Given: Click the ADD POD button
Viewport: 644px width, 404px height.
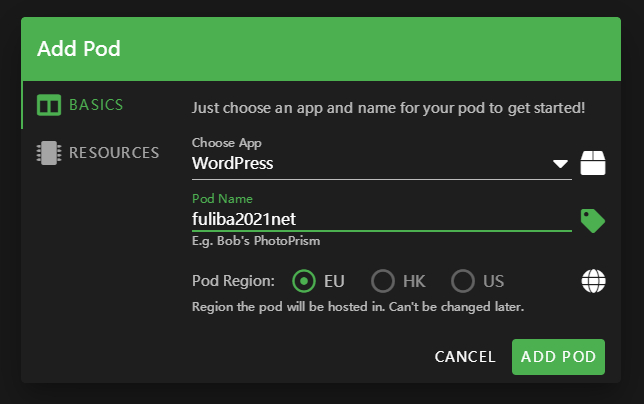Looking at the screenshot, I should click(558, 357).
